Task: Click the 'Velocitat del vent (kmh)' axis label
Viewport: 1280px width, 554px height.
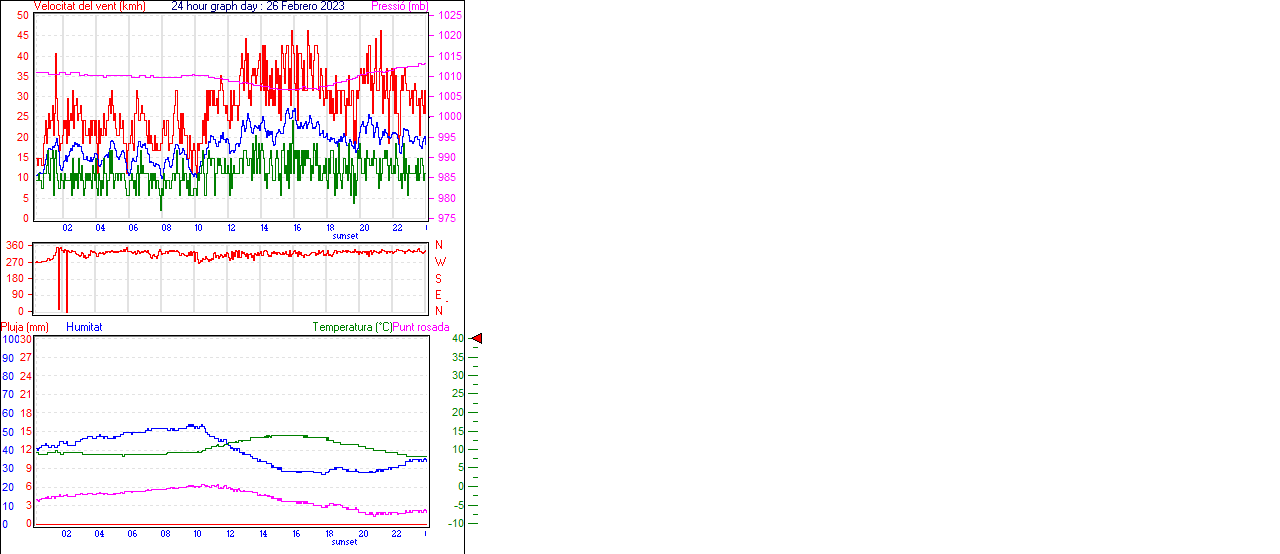Action: point(89,6)
